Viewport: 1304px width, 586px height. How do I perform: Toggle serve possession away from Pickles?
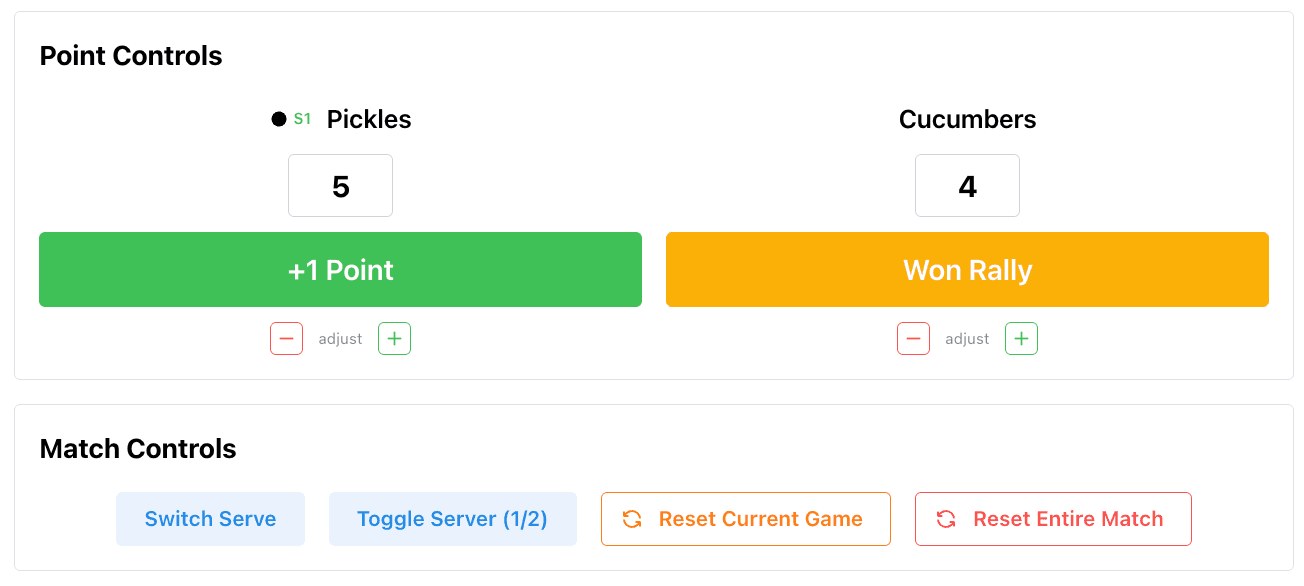click(210, 519)
